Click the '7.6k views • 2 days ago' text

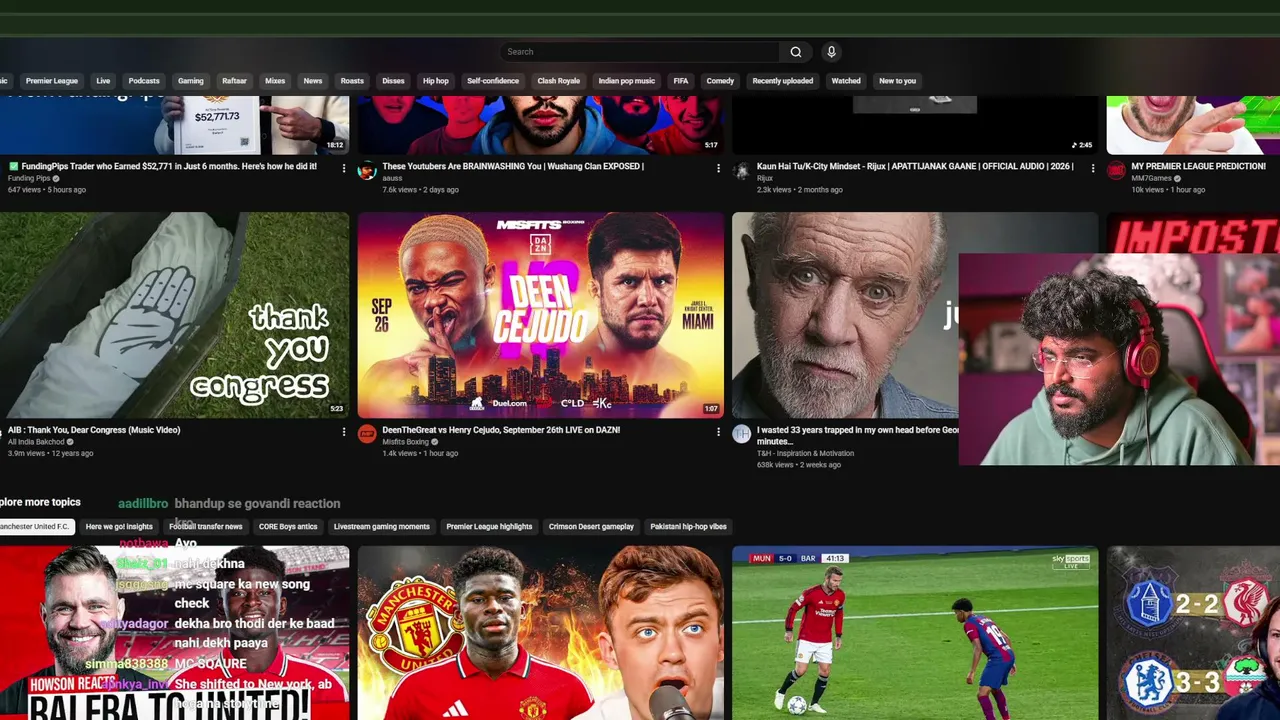(420, 190)
